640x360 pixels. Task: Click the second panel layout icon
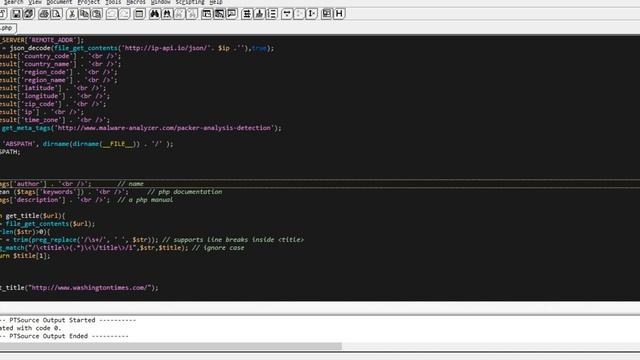pyautogui.click(x=219, y=14)
